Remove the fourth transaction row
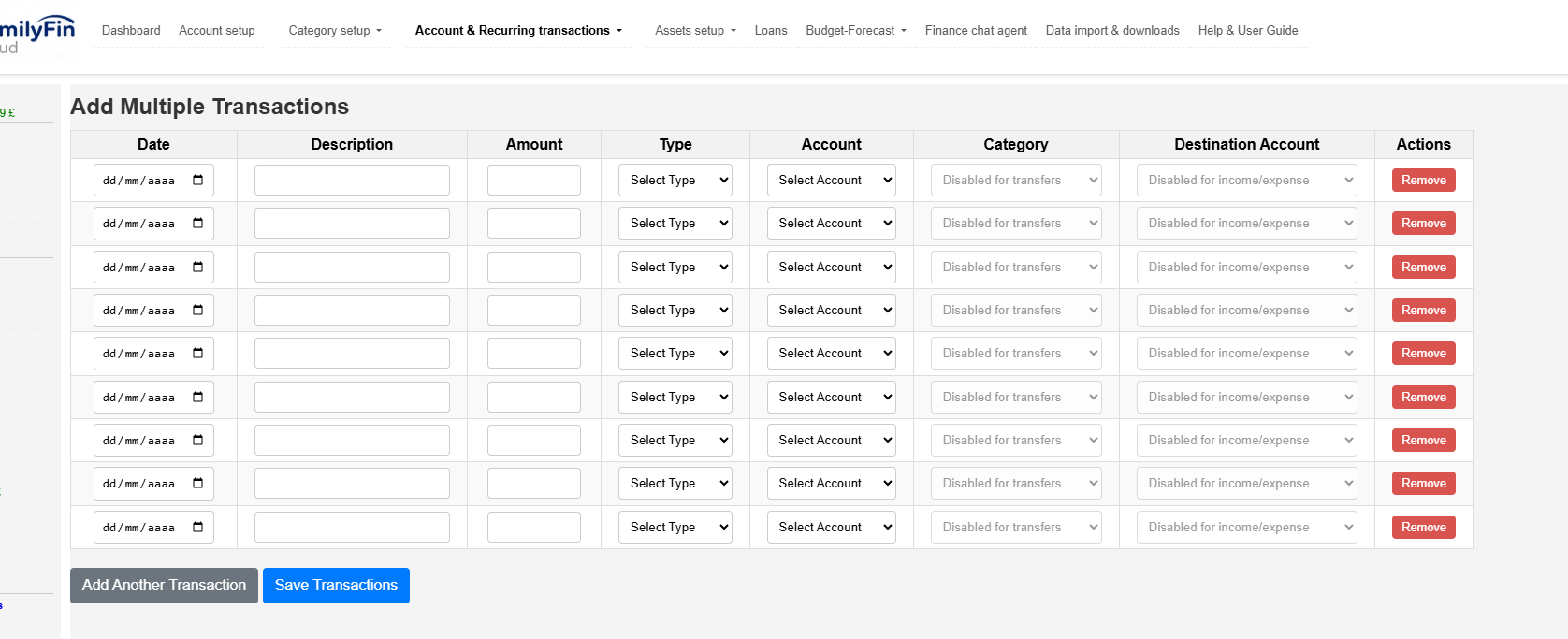 click(x=1423, y=310)
